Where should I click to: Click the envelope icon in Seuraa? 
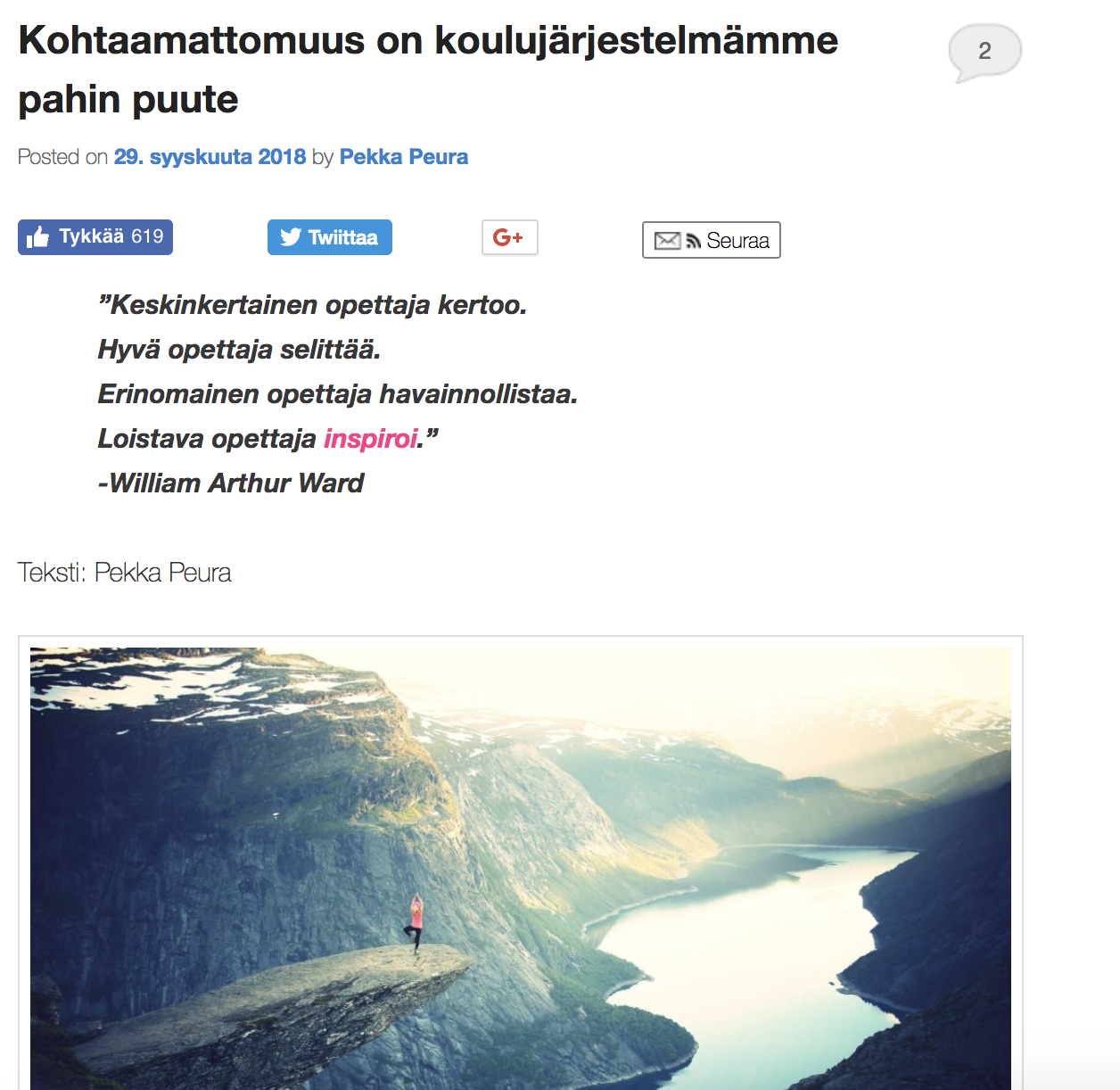667,241
